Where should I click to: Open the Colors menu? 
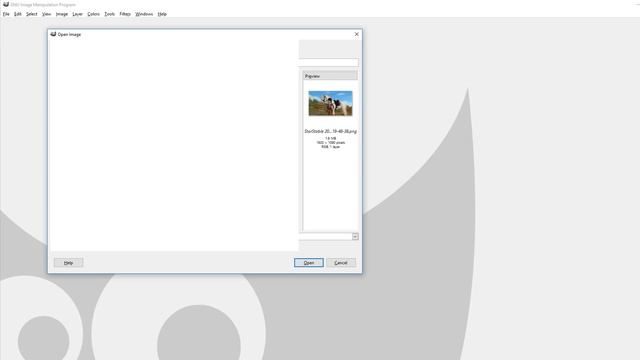click(x=93, y=14)
